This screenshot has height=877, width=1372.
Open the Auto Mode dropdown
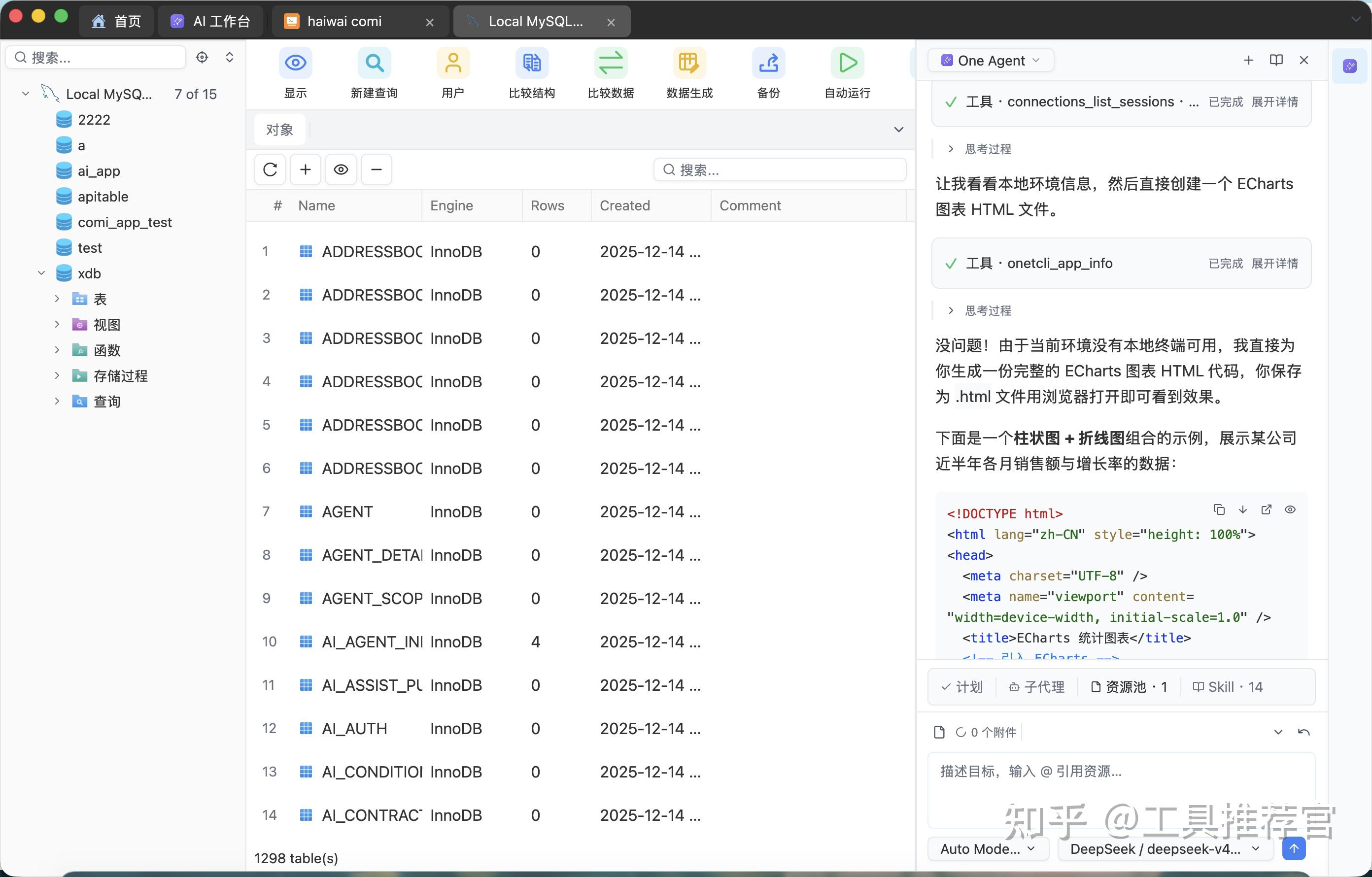click(988, 848)
